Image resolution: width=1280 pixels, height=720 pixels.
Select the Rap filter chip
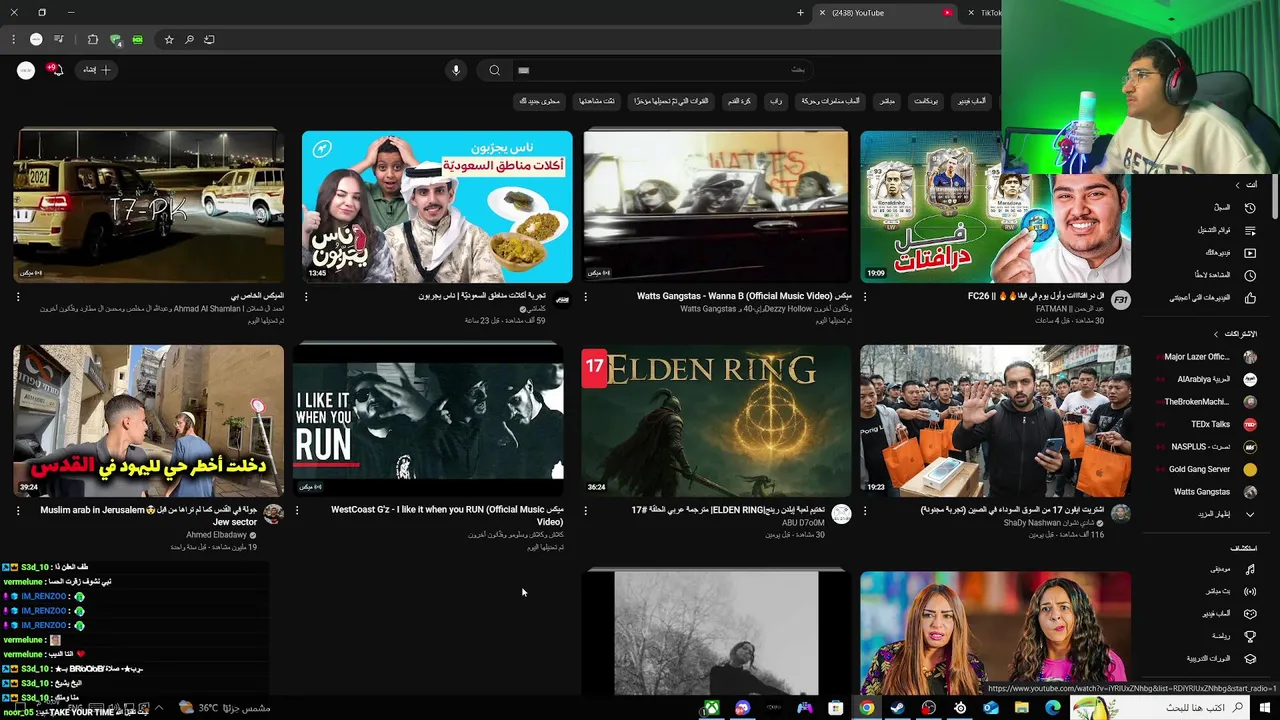pyautogui.click(x=776, y=101)
